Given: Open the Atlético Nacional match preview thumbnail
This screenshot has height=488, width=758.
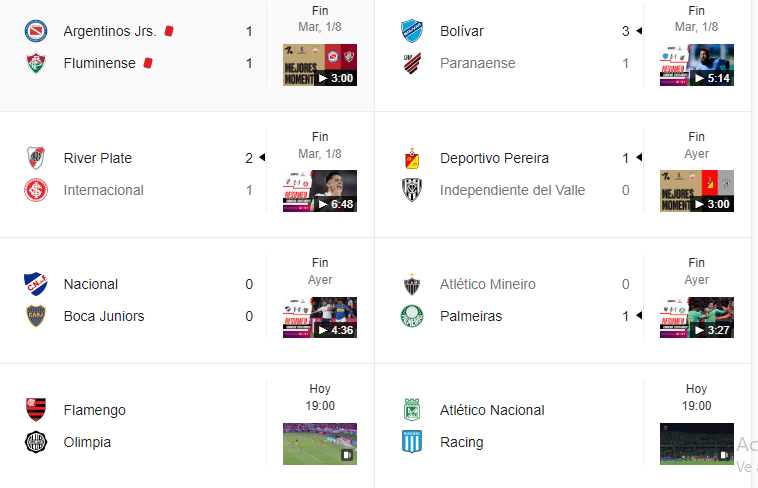Looking at the screenshot, I should click(697, 444).
